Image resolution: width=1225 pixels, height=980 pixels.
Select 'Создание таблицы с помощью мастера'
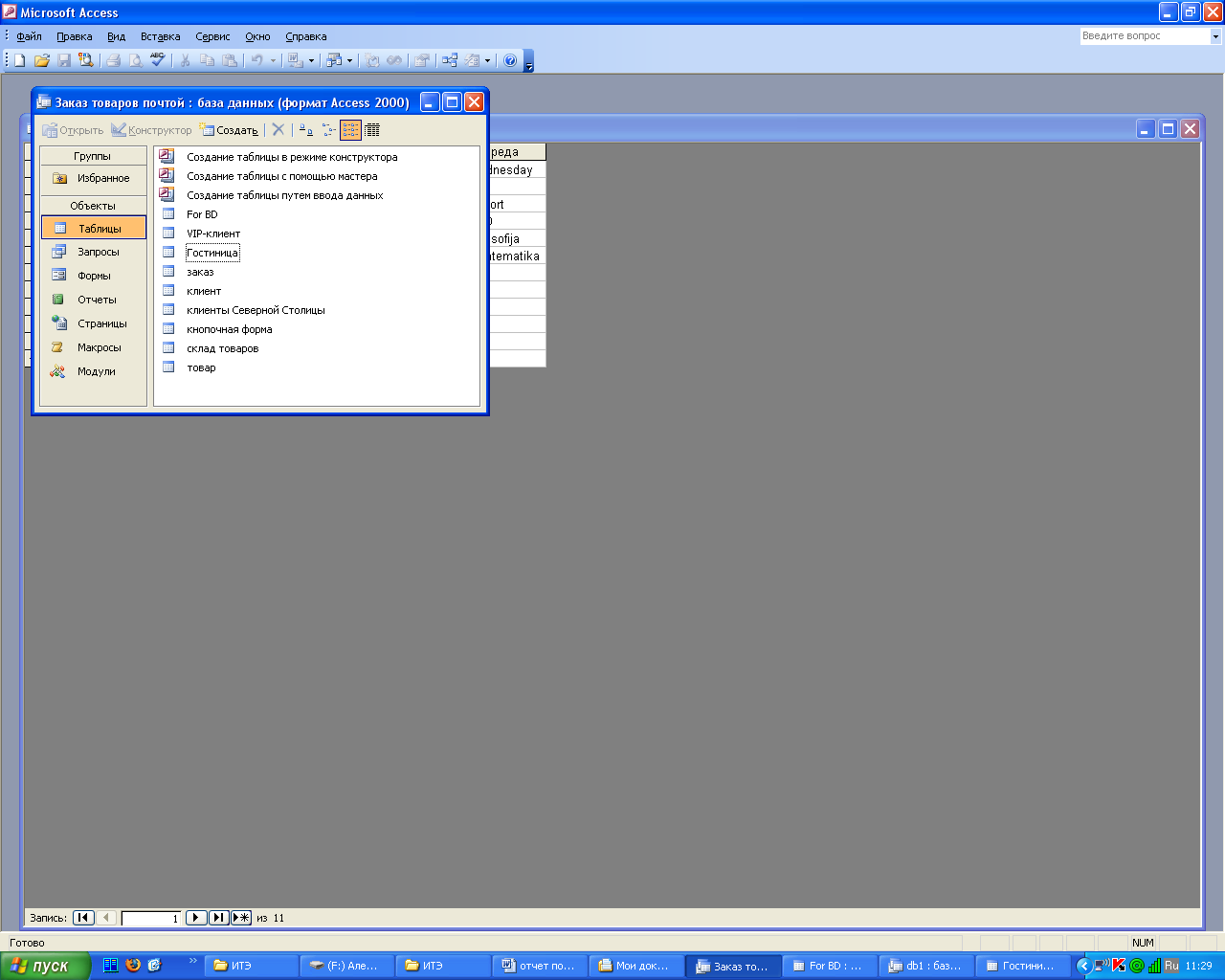[x=281, y=176]
